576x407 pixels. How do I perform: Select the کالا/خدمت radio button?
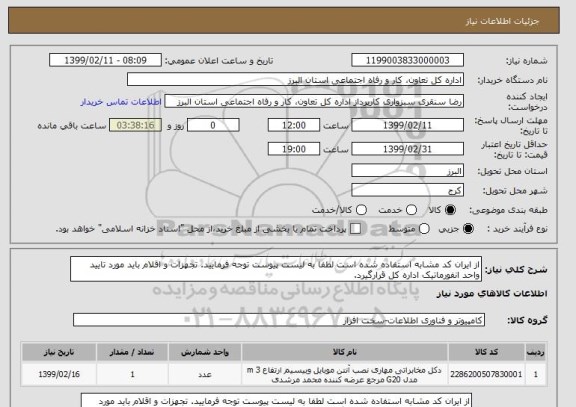(361, 210)
